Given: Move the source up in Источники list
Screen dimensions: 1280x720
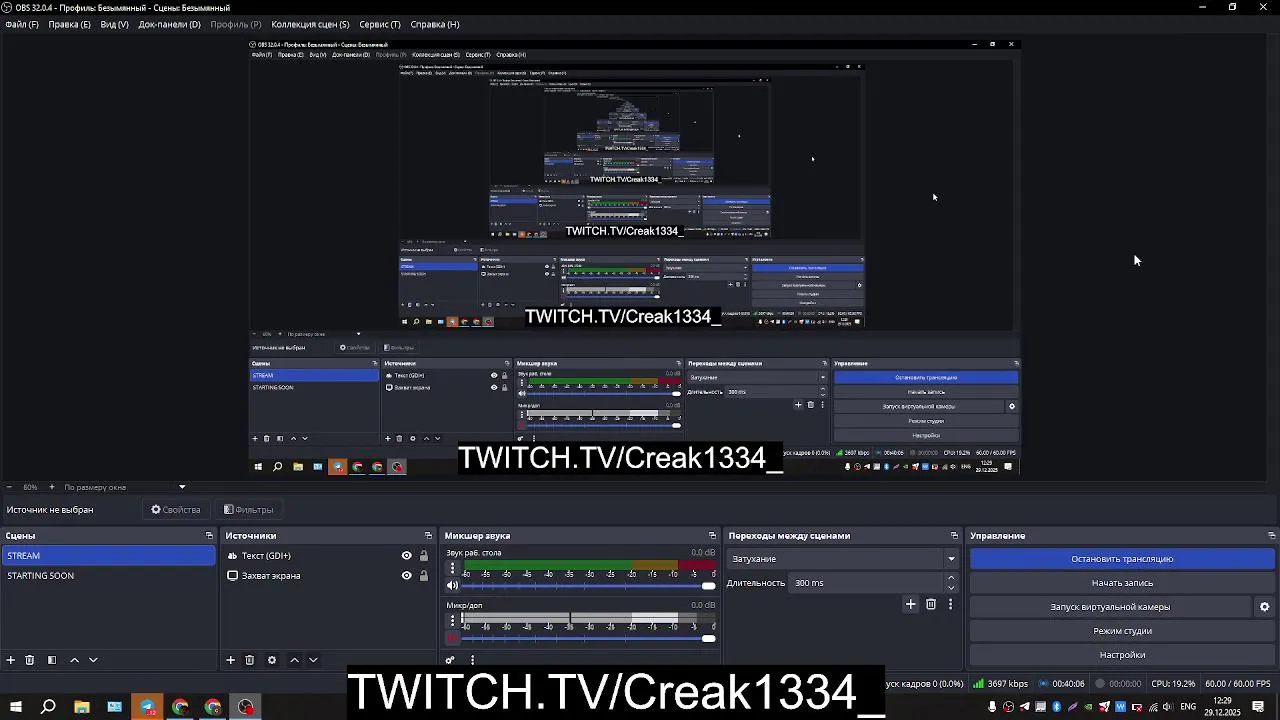Looking at the screenshot, I should 294,660.
